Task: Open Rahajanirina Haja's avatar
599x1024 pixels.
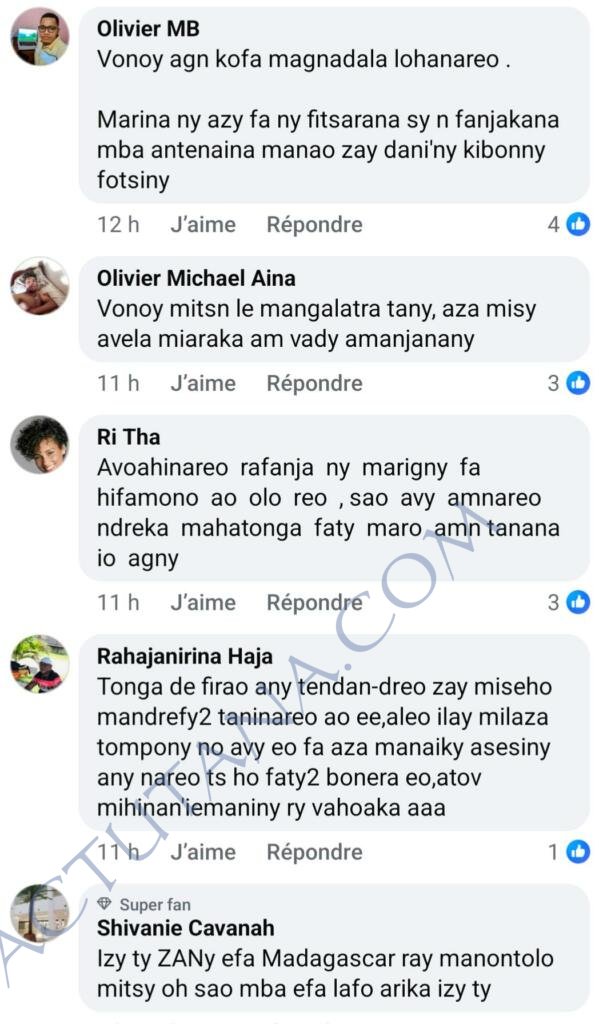Action: 40,664
